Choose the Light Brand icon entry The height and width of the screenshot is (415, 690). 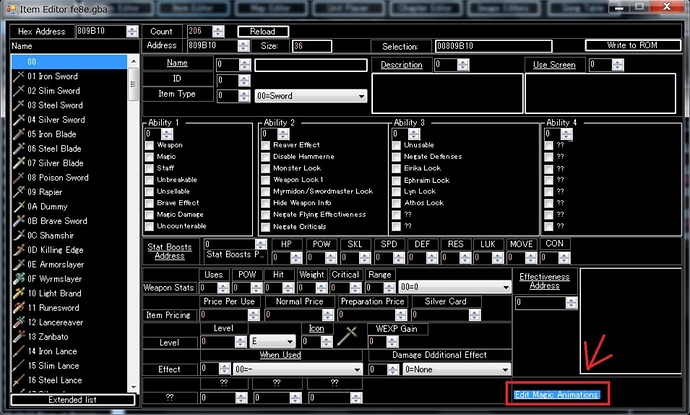click(x=19, y=294)
